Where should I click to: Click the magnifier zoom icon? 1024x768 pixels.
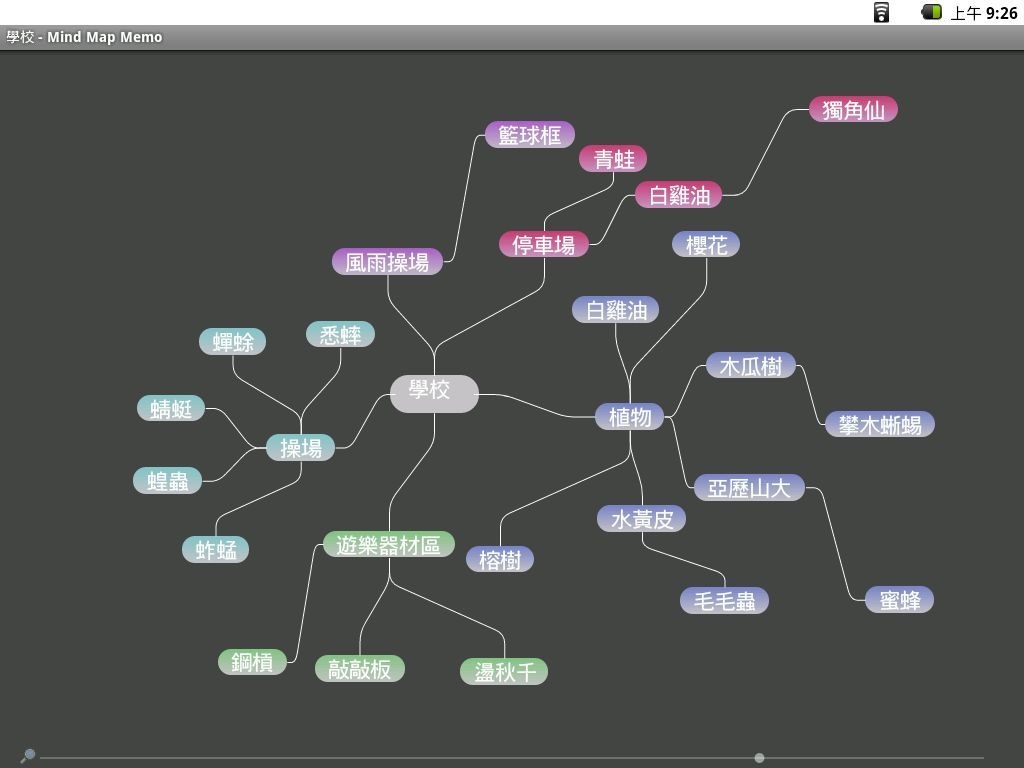[x=28, y=756]
